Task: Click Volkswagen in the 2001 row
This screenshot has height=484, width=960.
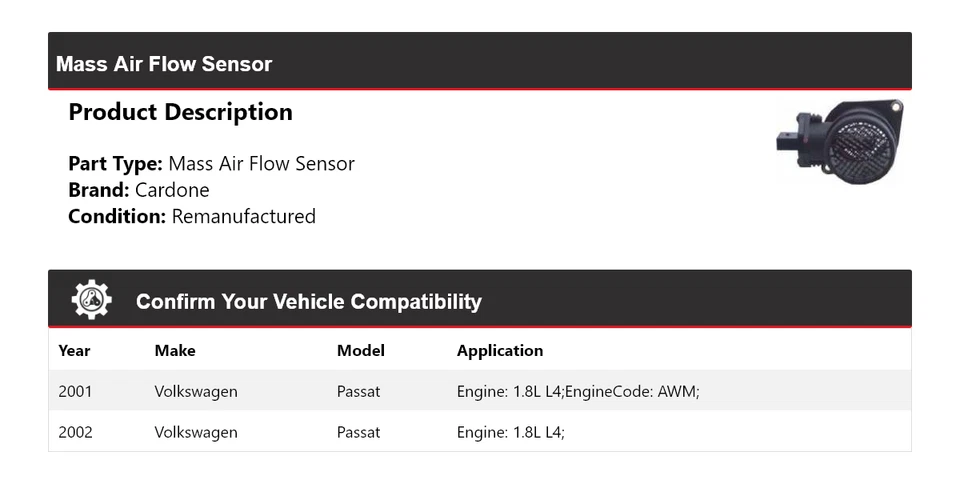Action: tap(196, 391)
